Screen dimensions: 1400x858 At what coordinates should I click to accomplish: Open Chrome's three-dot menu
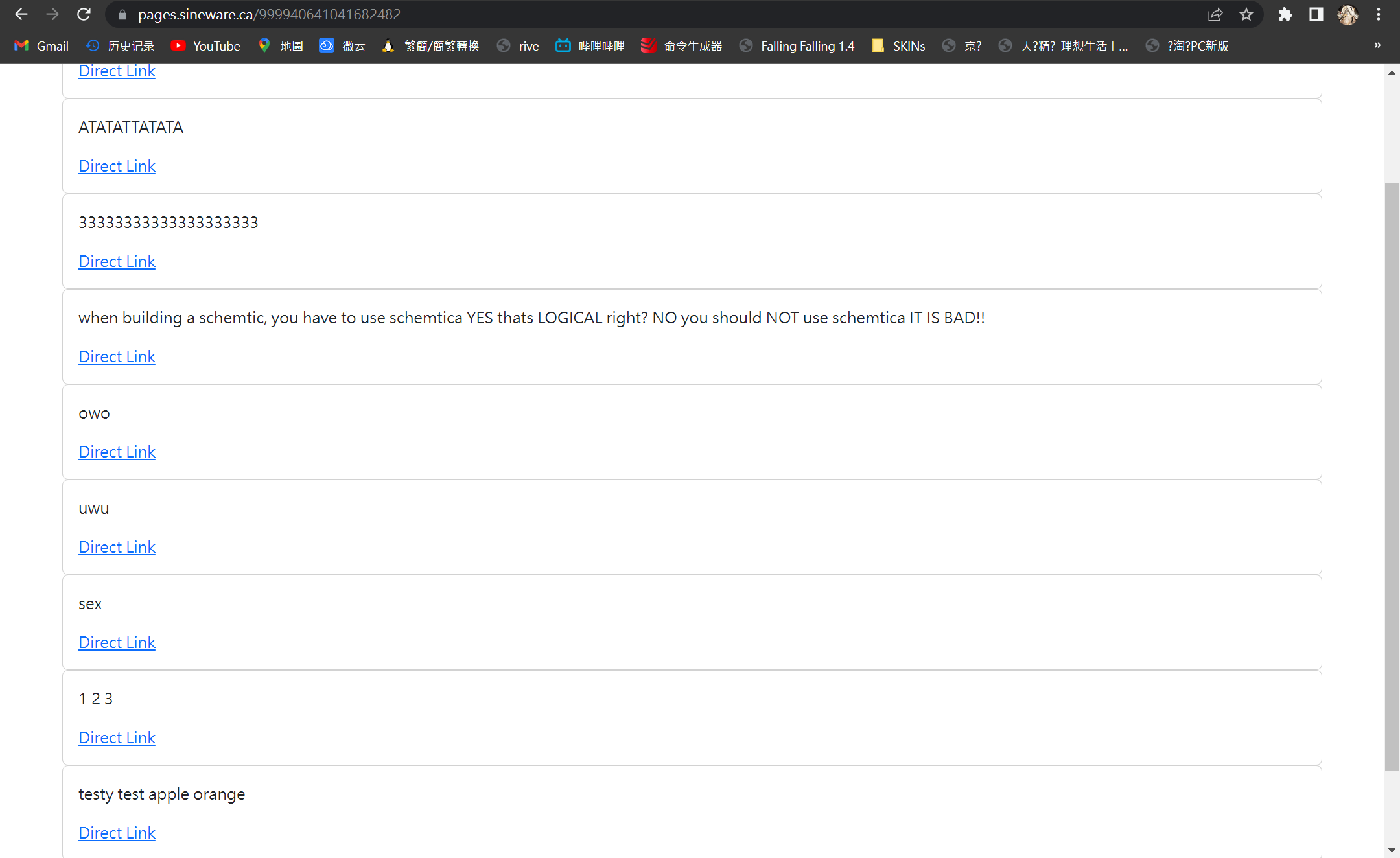click(x=1379, y=14)
